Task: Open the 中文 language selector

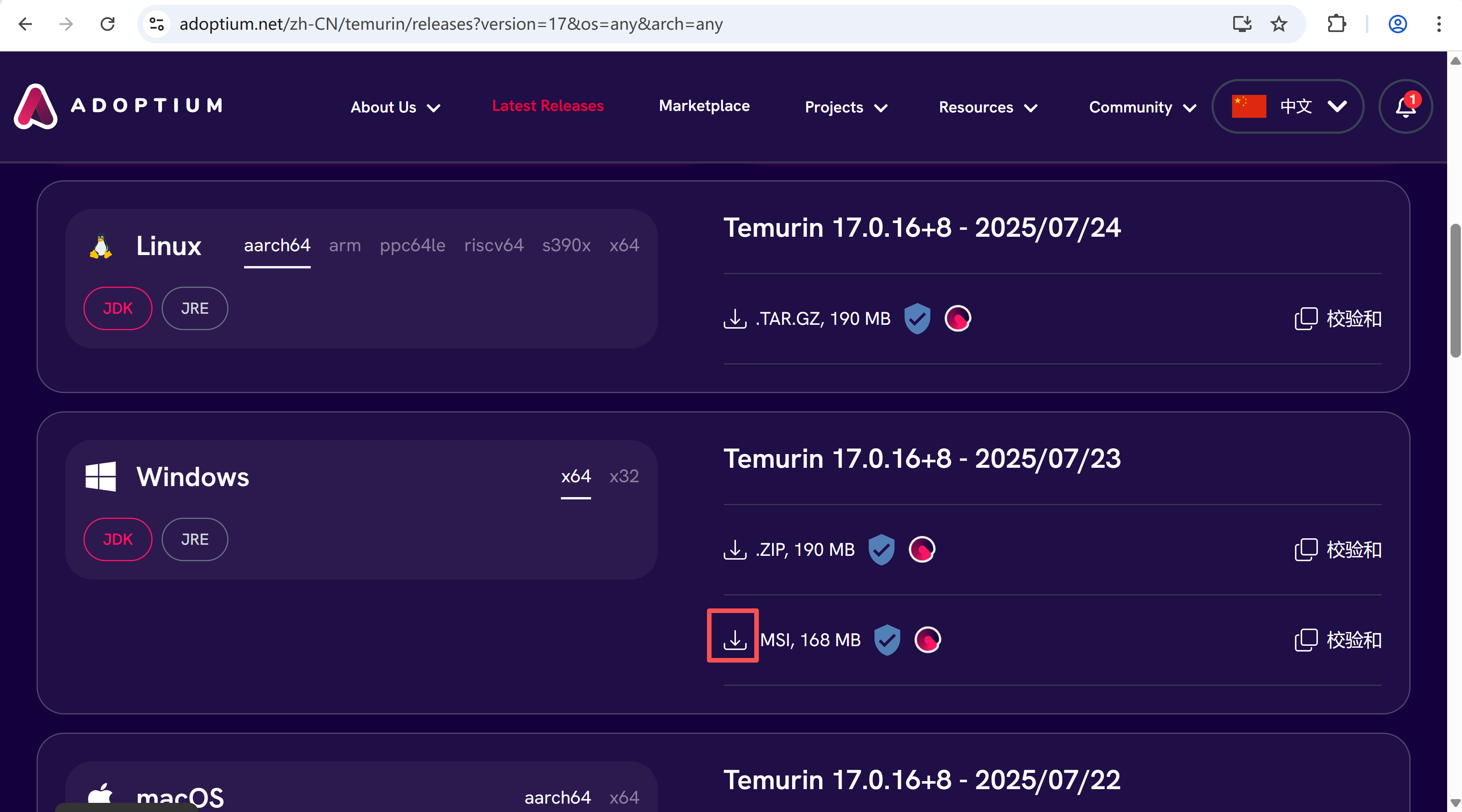Action: (1288, 106)
